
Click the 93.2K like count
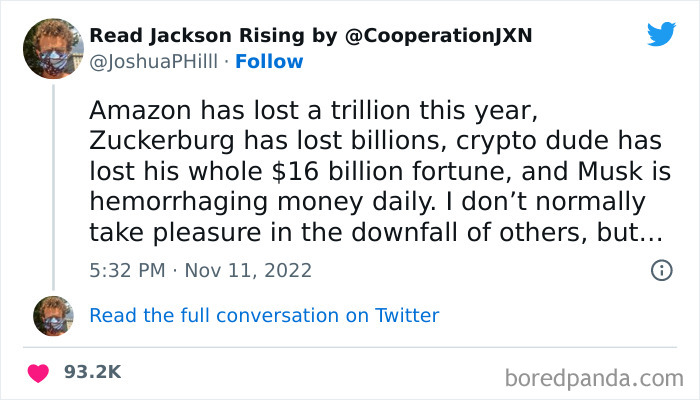pyautogui.click(x=92, y=372)
